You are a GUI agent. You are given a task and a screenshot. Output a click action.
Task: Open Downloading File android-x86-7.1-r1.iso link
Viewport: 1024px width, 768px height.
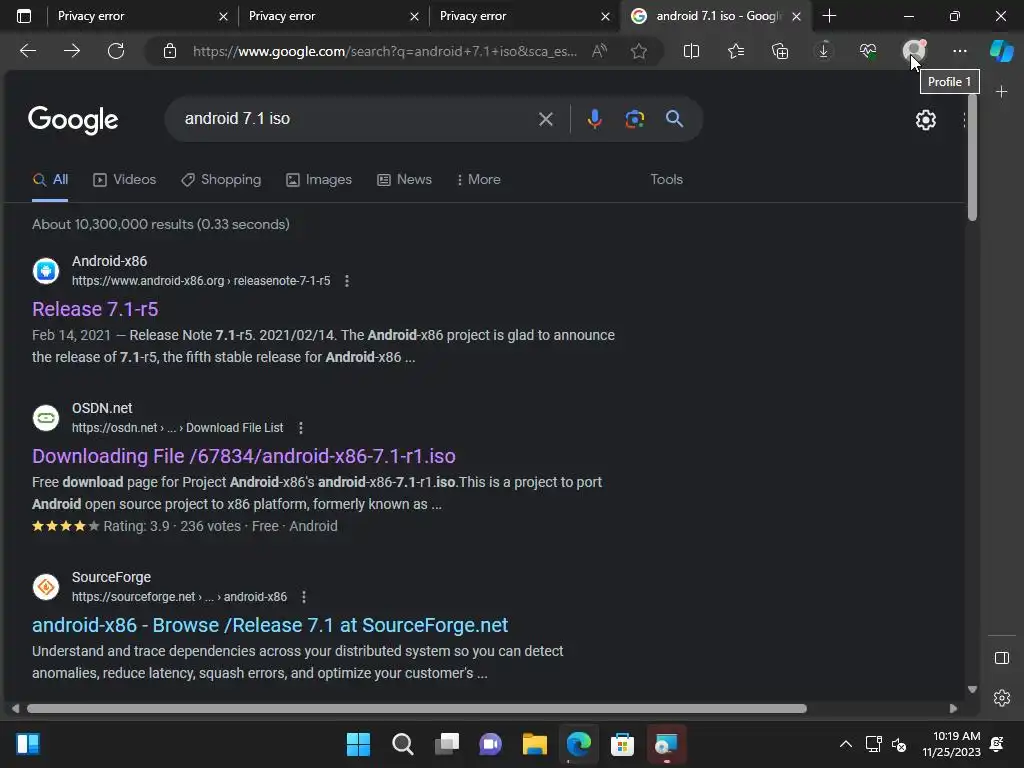[x=244, y=456]
